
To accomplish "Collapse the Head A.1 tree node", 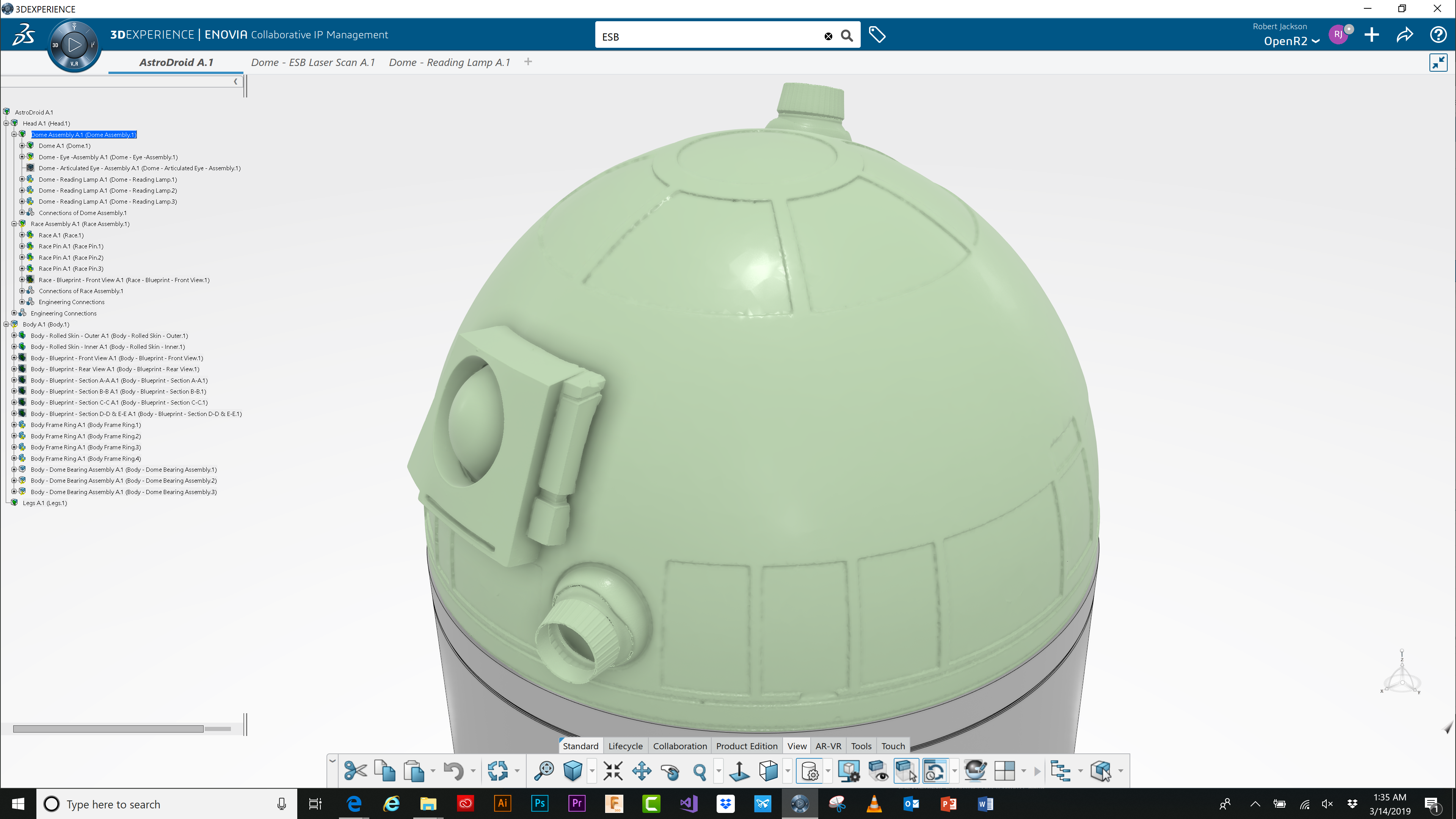I will pyautogui.click(x=6, y=123).
